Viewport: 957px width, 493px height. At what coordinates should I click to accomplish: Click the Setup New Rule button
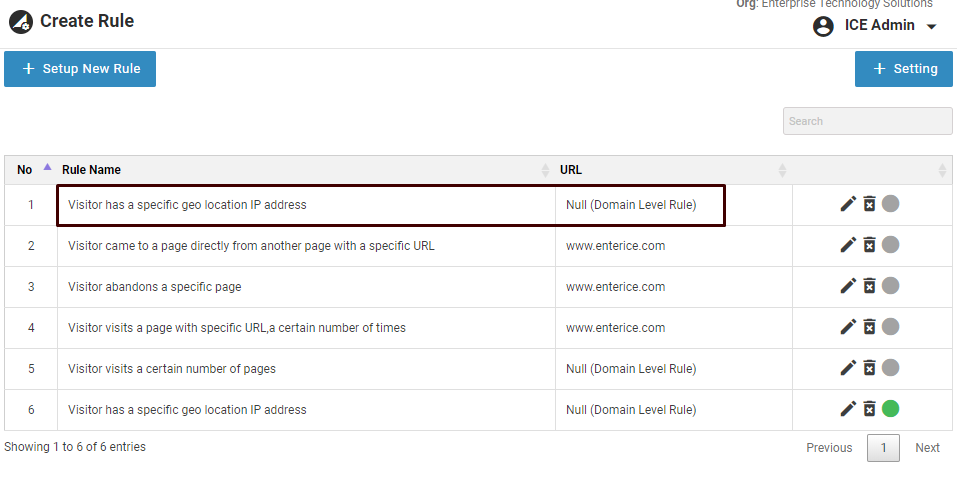(80, 69)
